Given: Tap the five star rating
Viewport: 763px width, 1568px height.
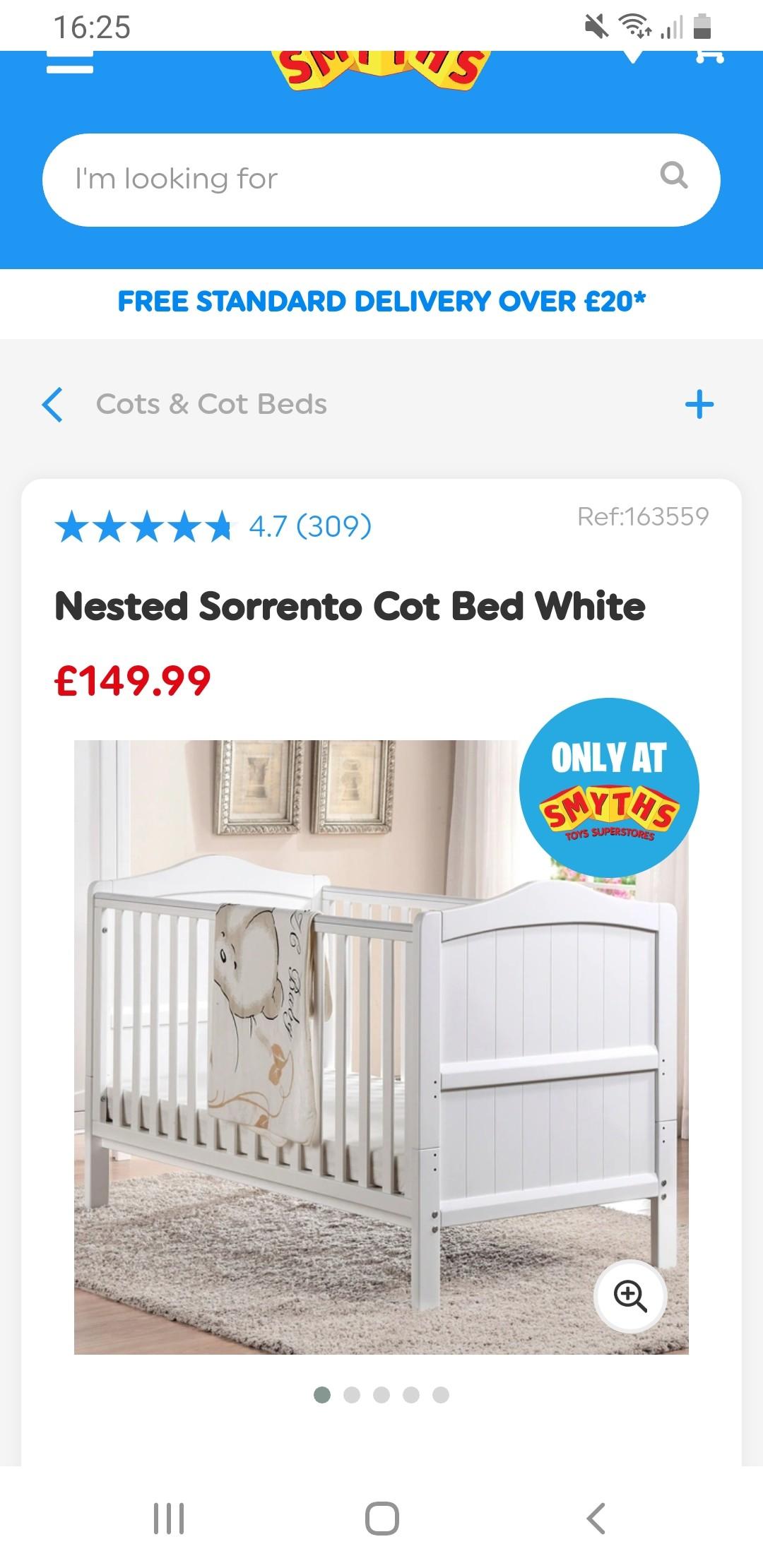Looking at the screenshot, I should point(143,527).
